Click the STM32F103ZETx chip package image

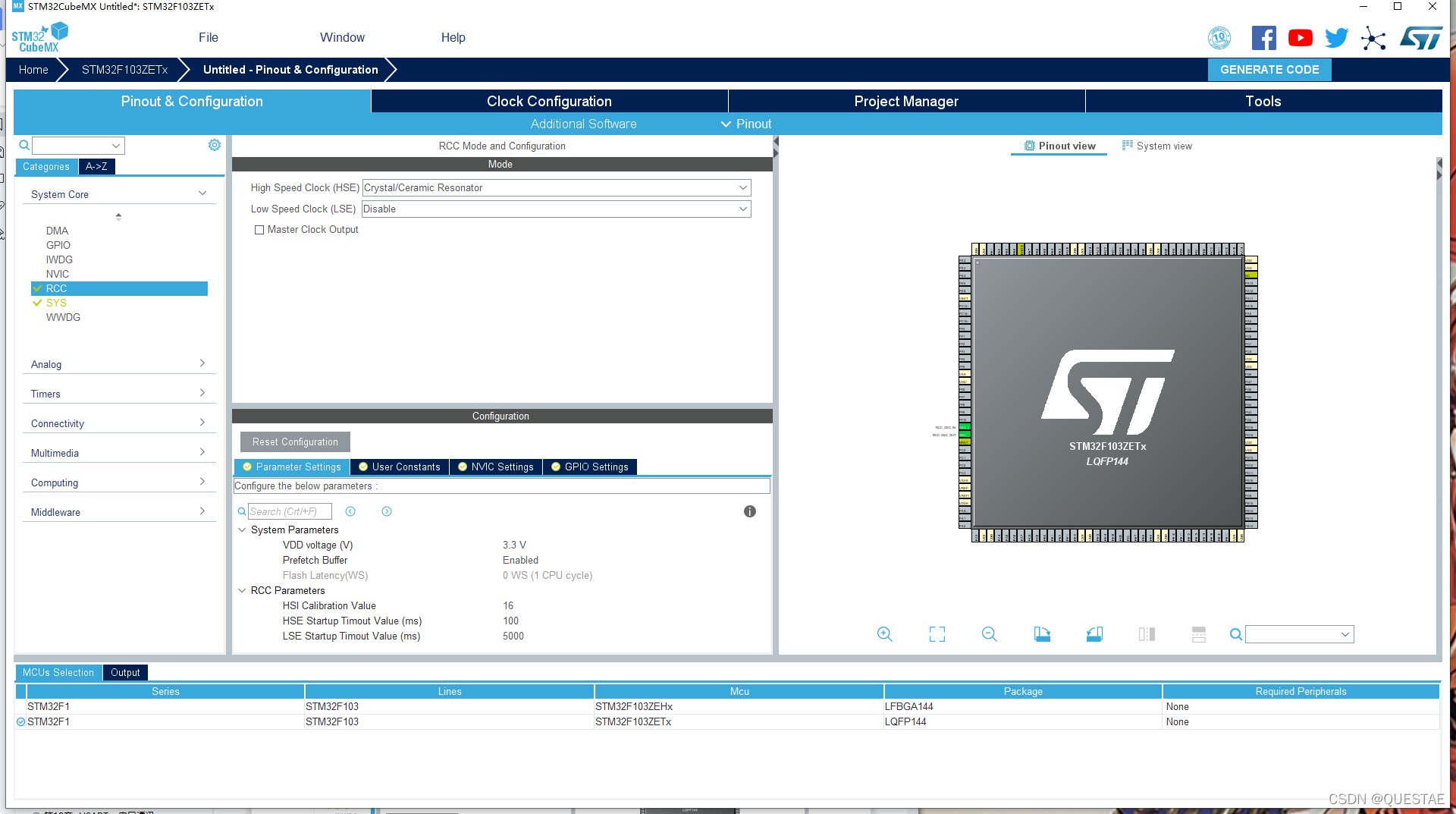[x=1108, y=393]
